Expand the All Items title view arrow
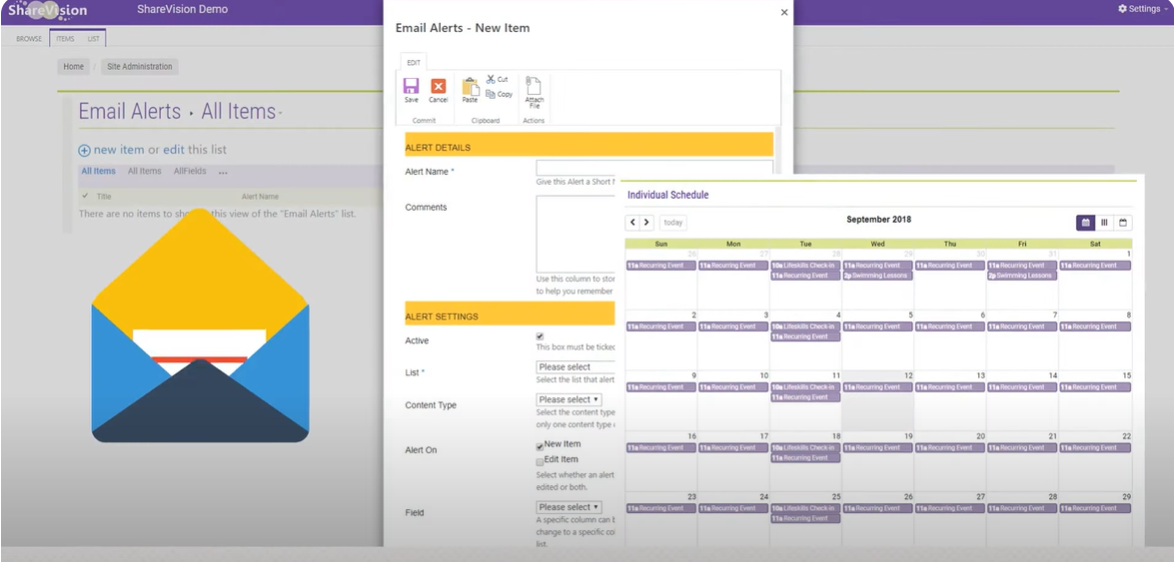Image resolution: width=1174 pixels, height=562 pixels. click(281, 113)
